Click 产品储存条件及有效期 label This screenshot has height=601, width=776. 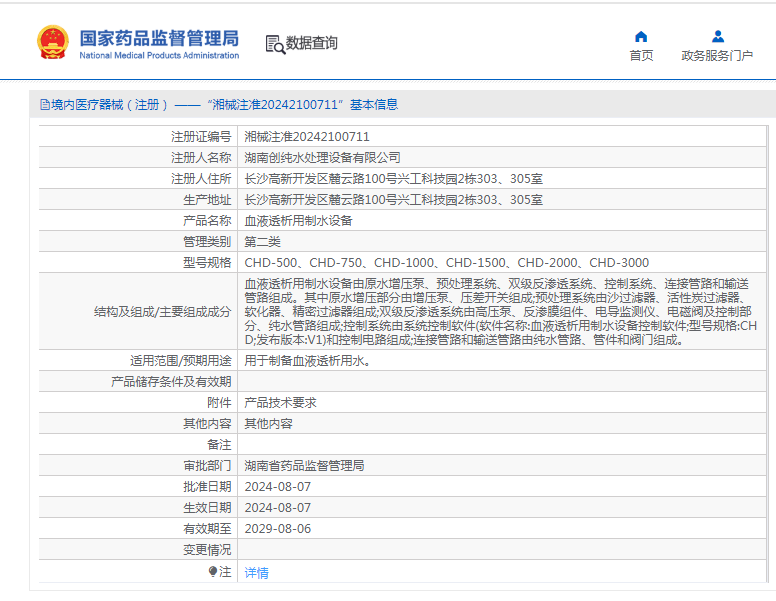171,382
